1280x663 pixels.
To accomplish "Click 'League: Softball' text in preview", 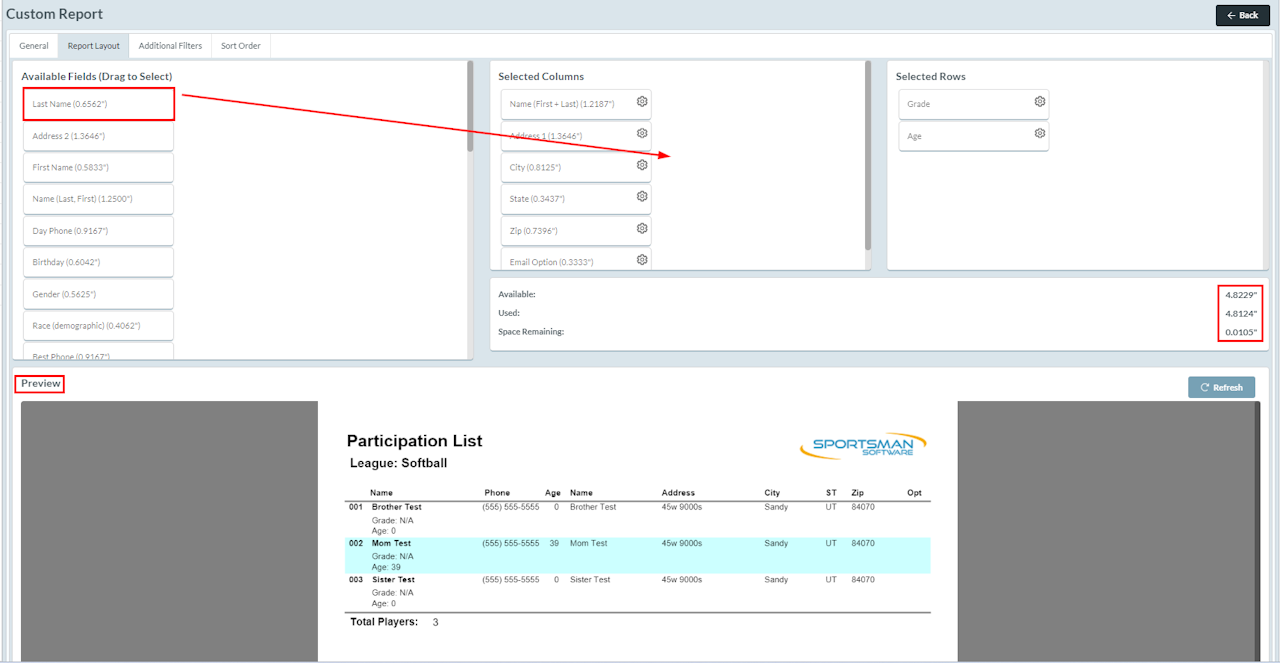I will (x=398, y=463).
